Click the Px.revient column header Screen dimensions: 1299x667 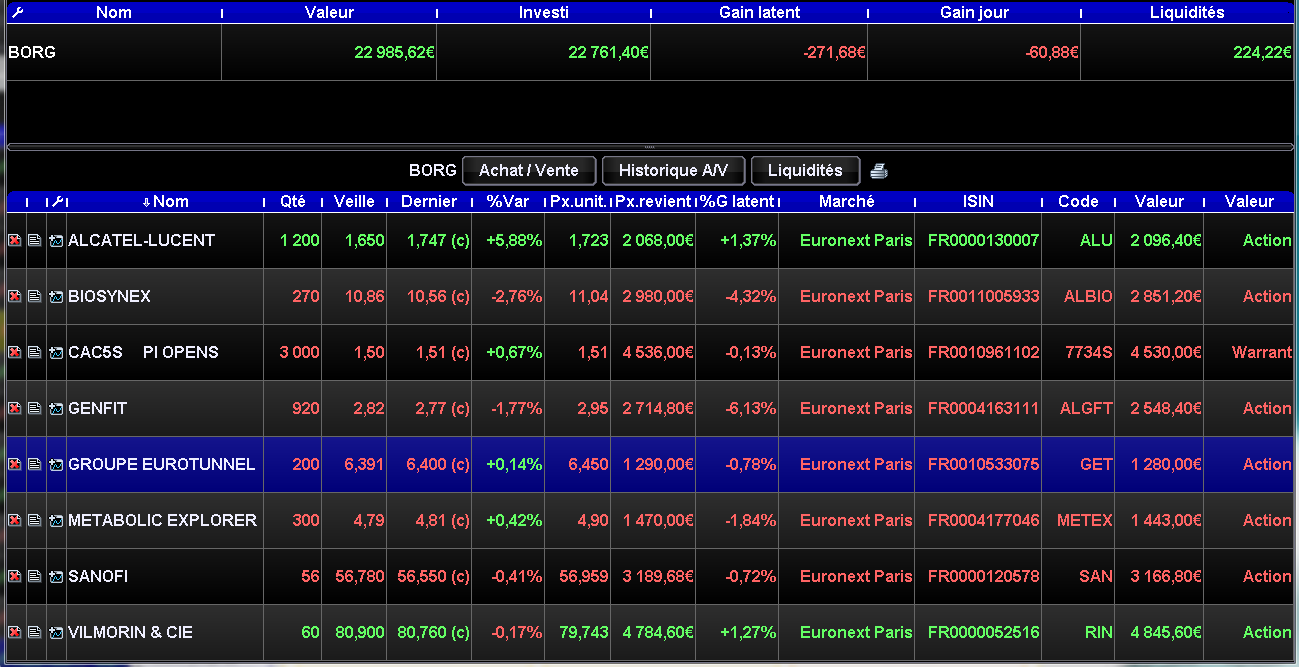653,201
